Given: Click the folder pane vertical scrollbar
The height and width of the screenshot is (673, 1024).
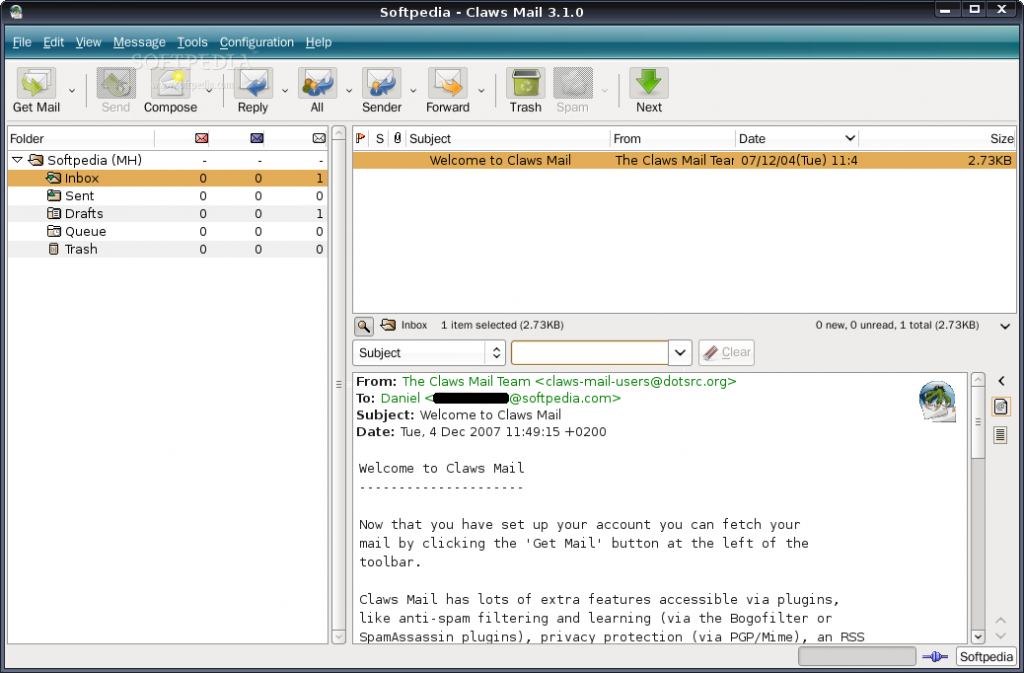Looking at the screenshot, I should pos(338,385).
